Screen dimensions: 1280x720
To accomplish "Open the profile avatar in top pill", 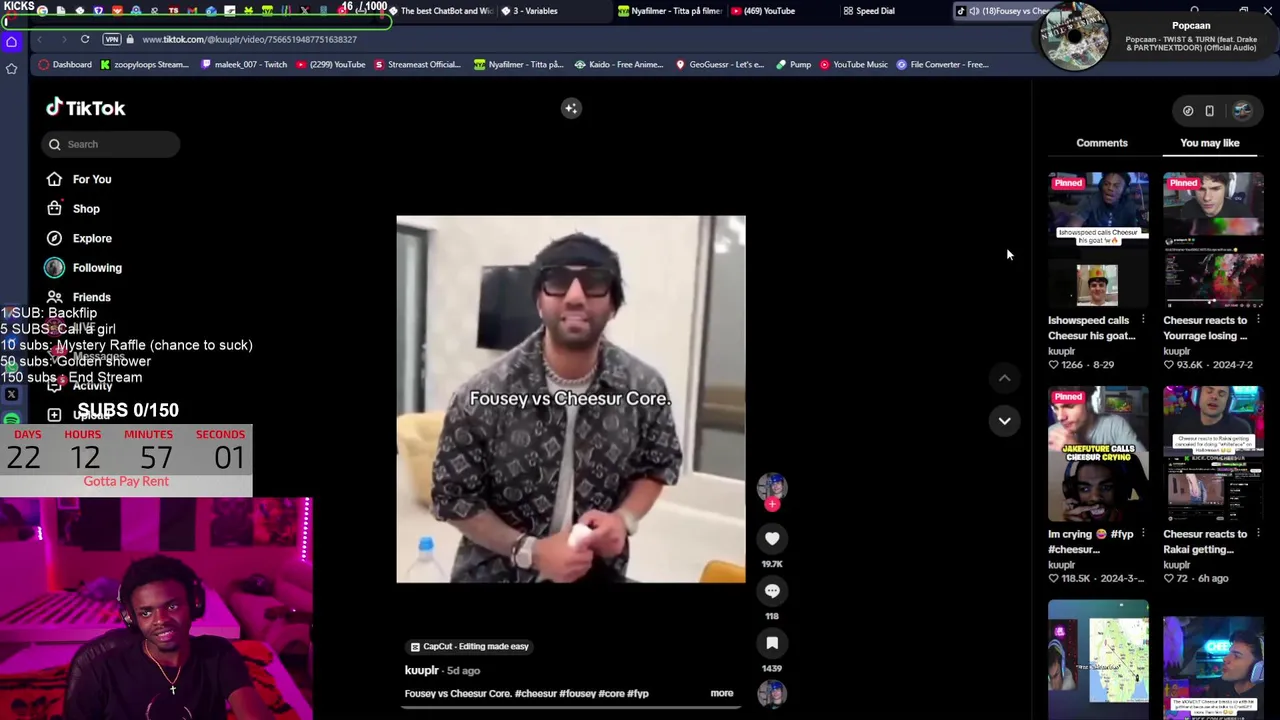I will [1243, 111].
